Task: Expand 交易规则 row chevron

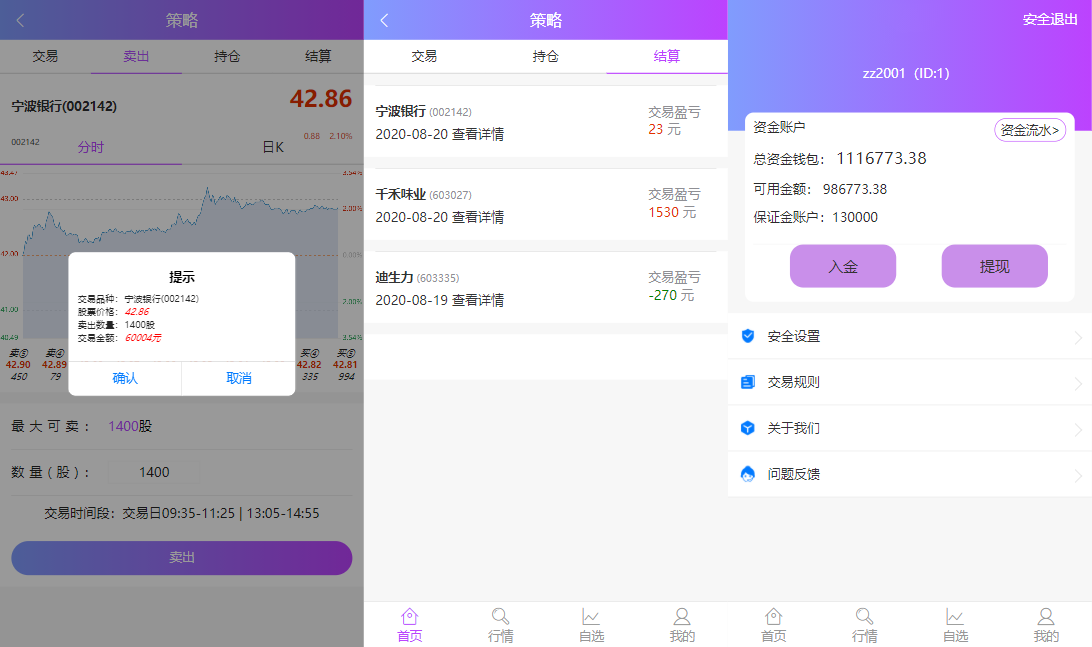Action: coord(1077,384)
